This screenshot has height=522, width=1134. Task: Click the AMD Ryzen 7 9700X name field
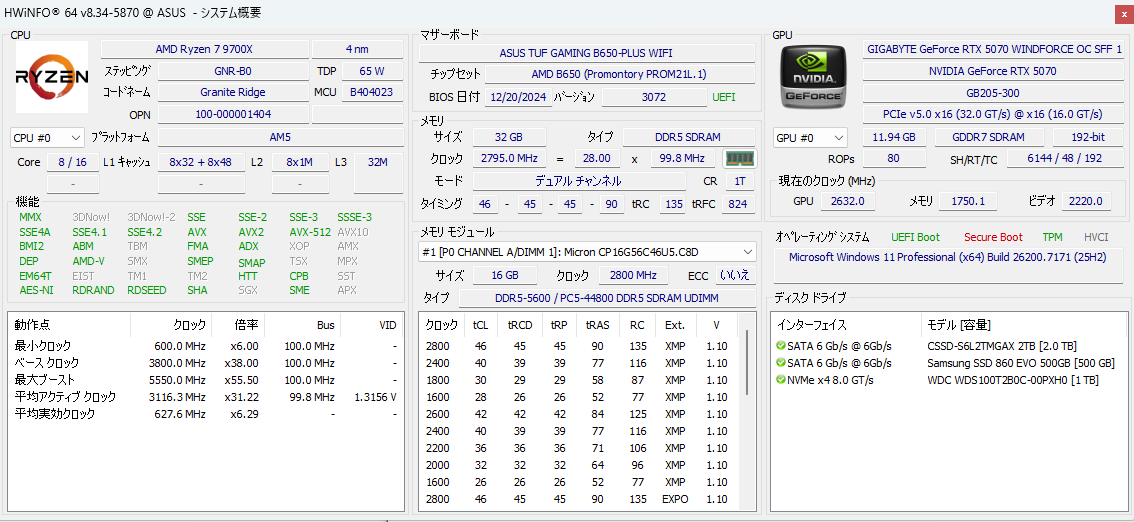204,49
